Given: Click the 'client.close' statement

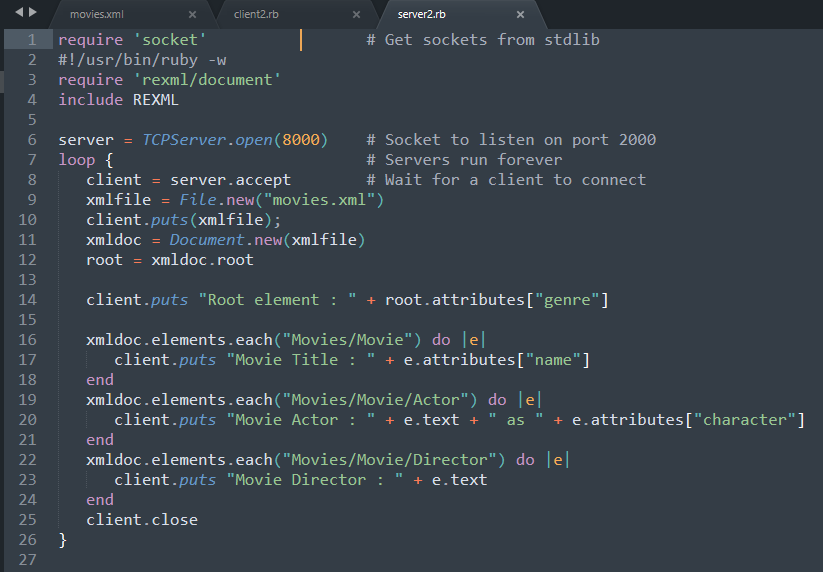Looking at the screenshot, I should pyautogui.click(x=142, y=520).
